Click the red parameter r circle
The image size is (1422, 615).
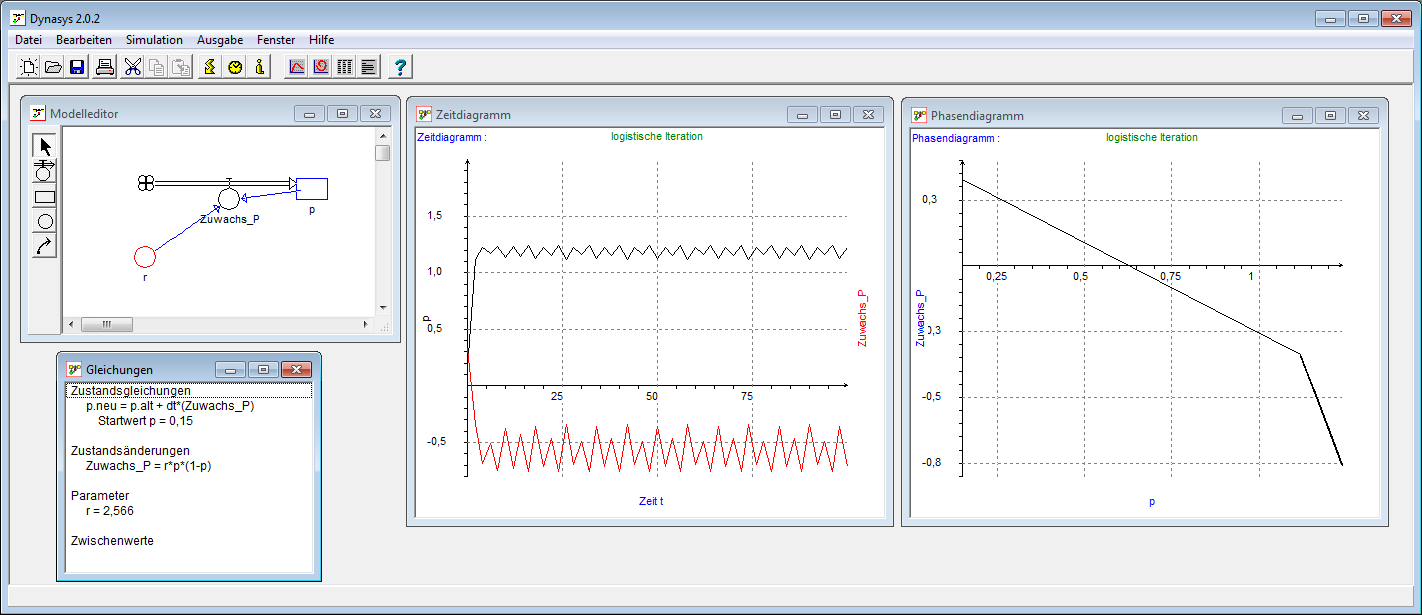(145, 257)
